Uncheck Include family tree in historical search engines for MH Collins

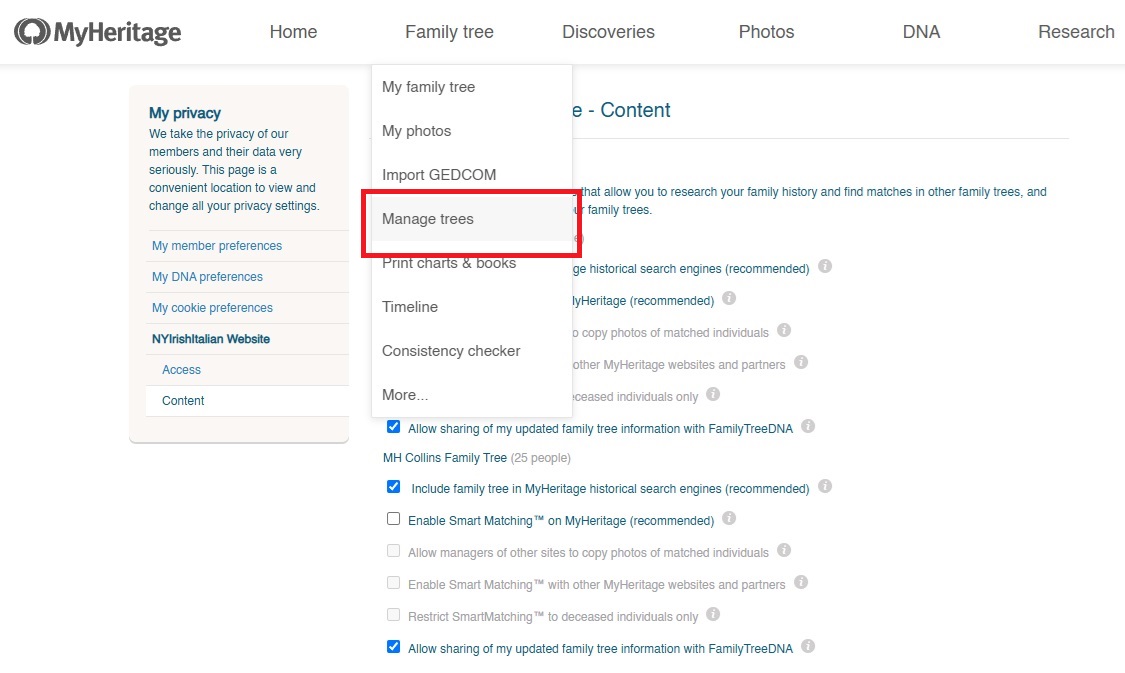393,486
